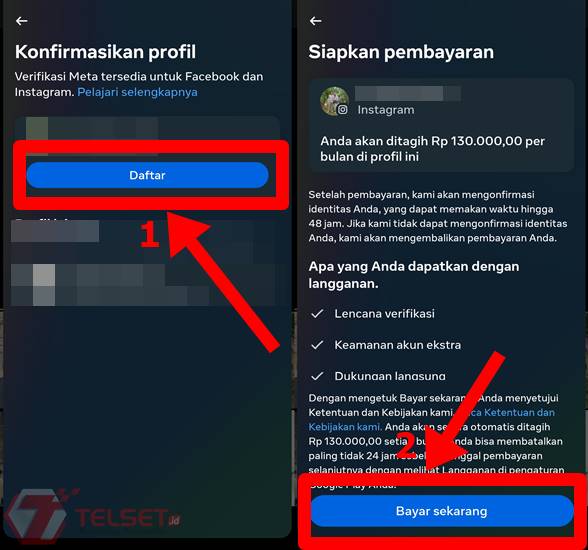Click the Telset.id watermark logo
Viewport: 588px width, 550px height.
tap(94, 516)
